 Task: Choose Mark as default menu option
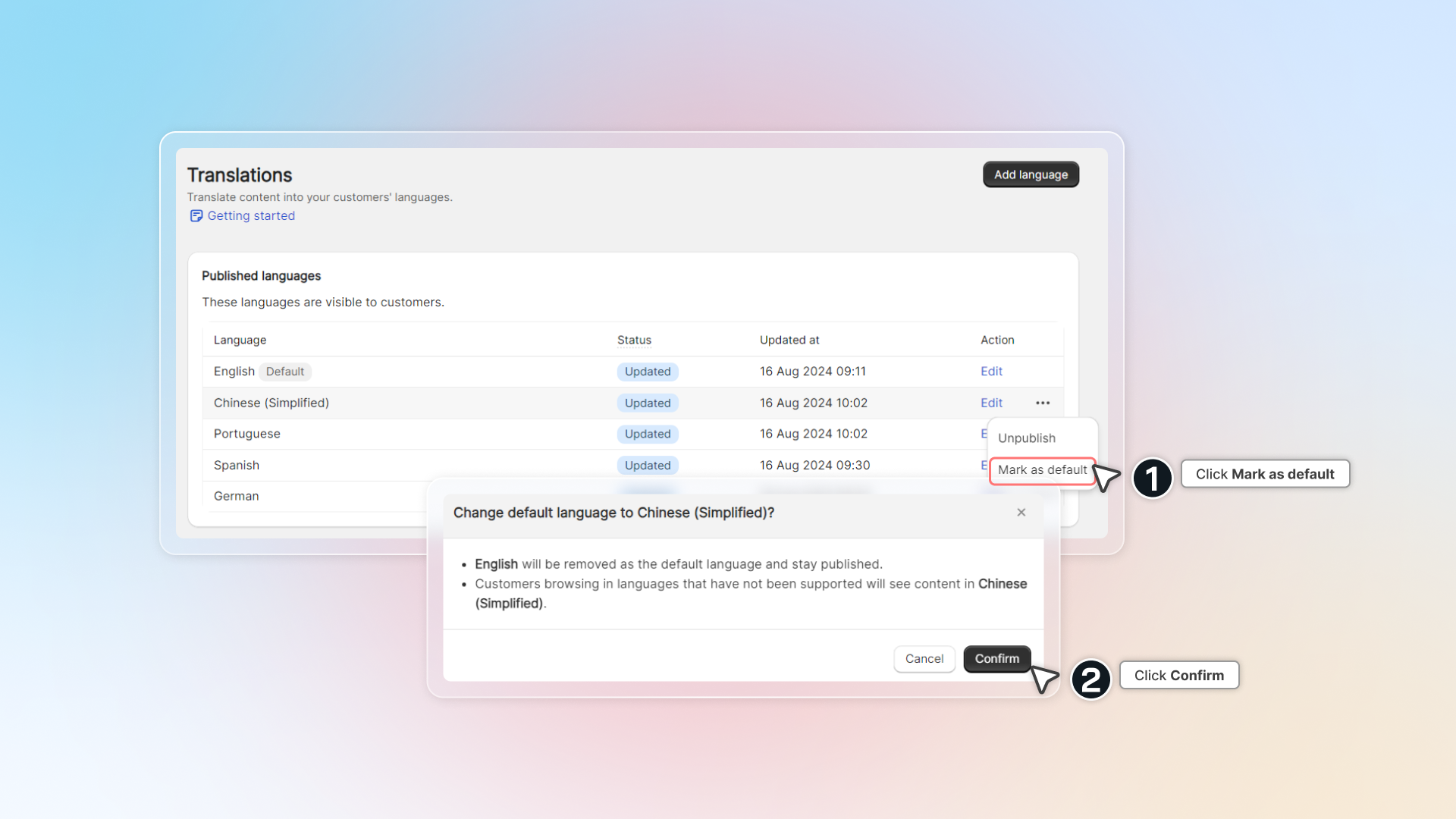(x=1042, y=470)
